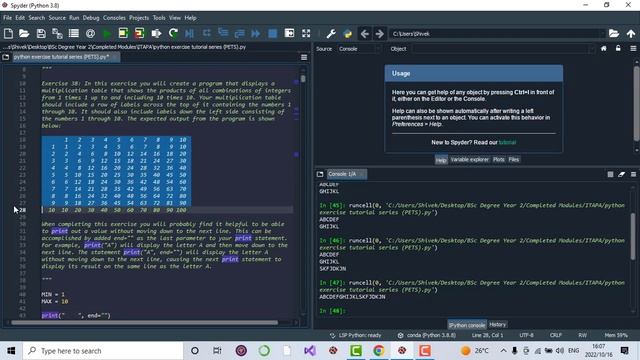Run the file with the green play button
Viewport: 640px width, 360px height.
(x=107, y=33)
